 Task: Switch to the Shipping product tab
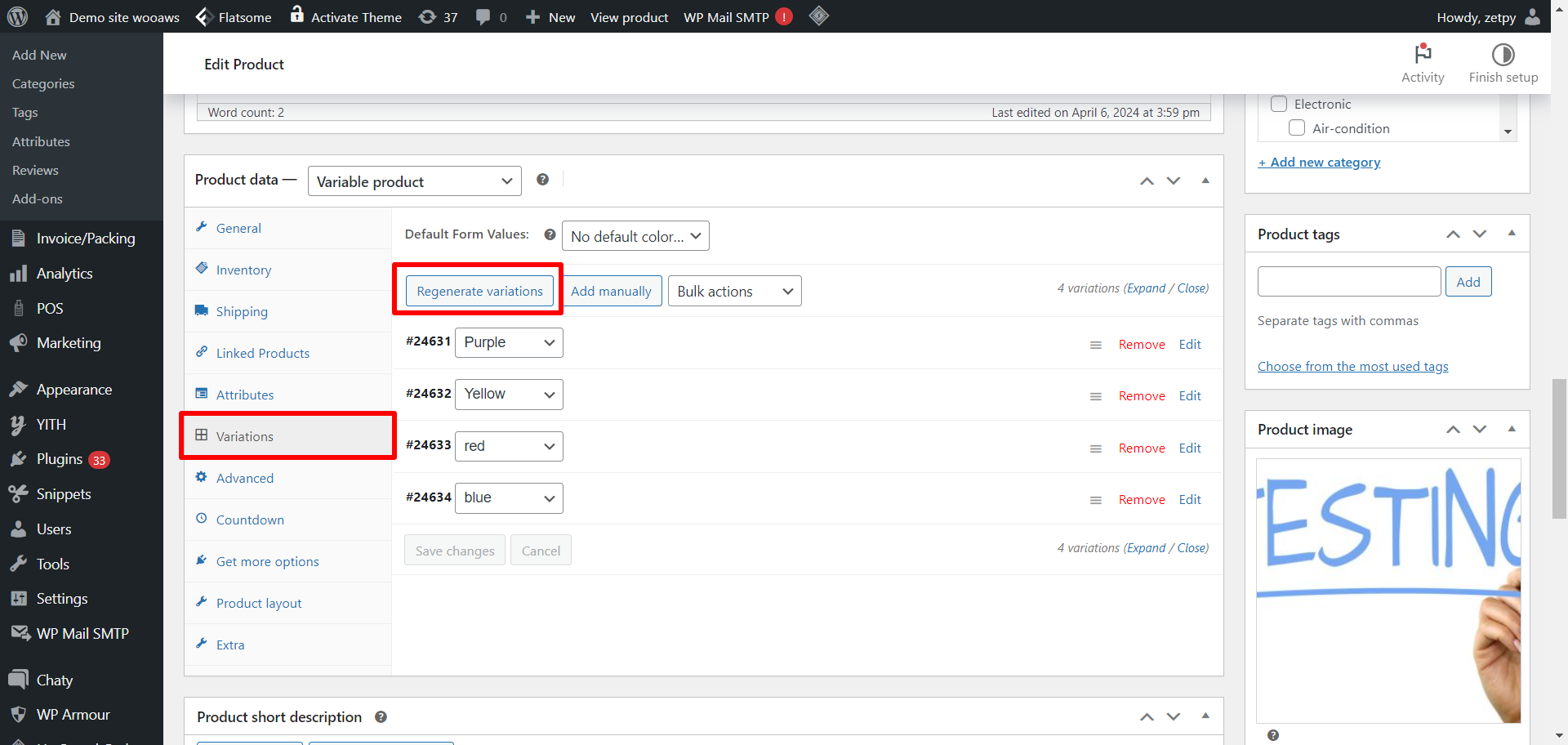pos(287,311)
